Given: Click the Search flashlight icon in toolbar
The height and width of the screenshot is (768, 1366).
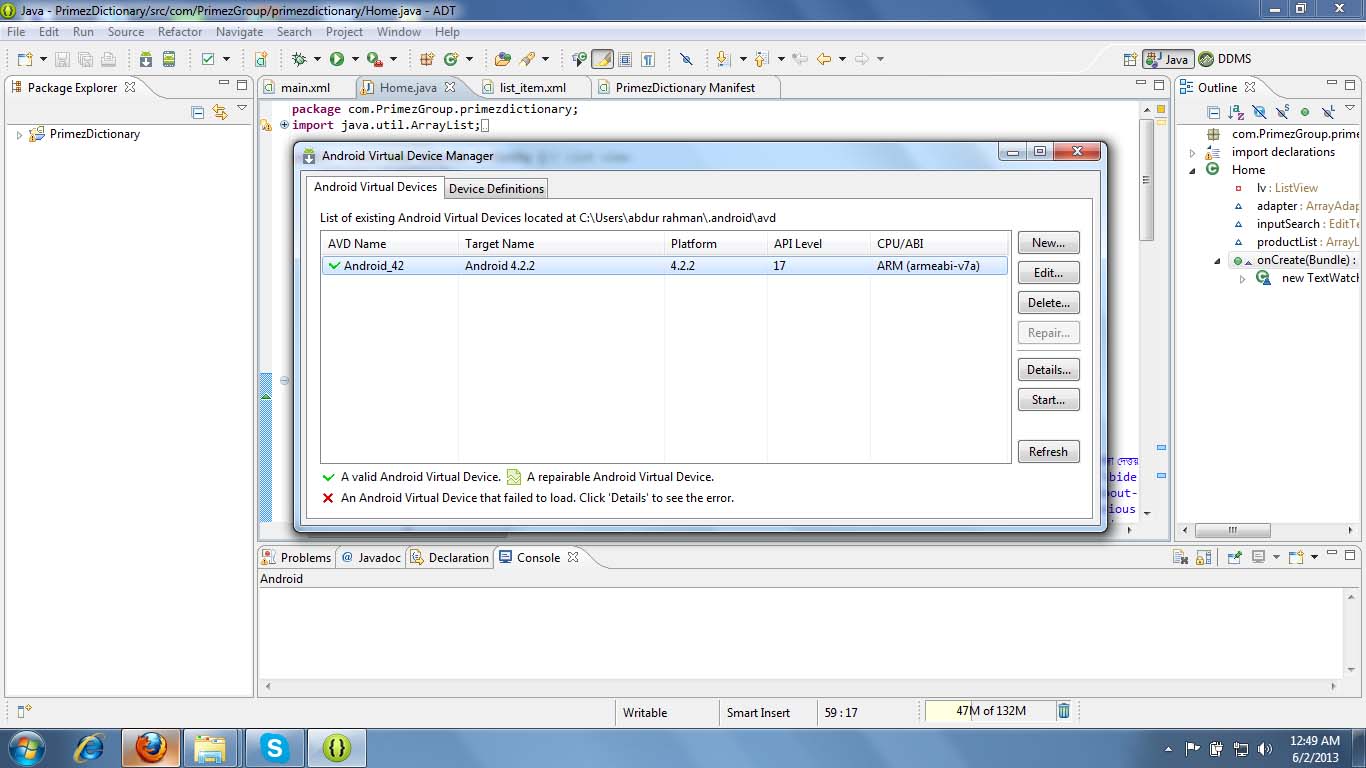Looking at the screenshot, I should point(526,59).
